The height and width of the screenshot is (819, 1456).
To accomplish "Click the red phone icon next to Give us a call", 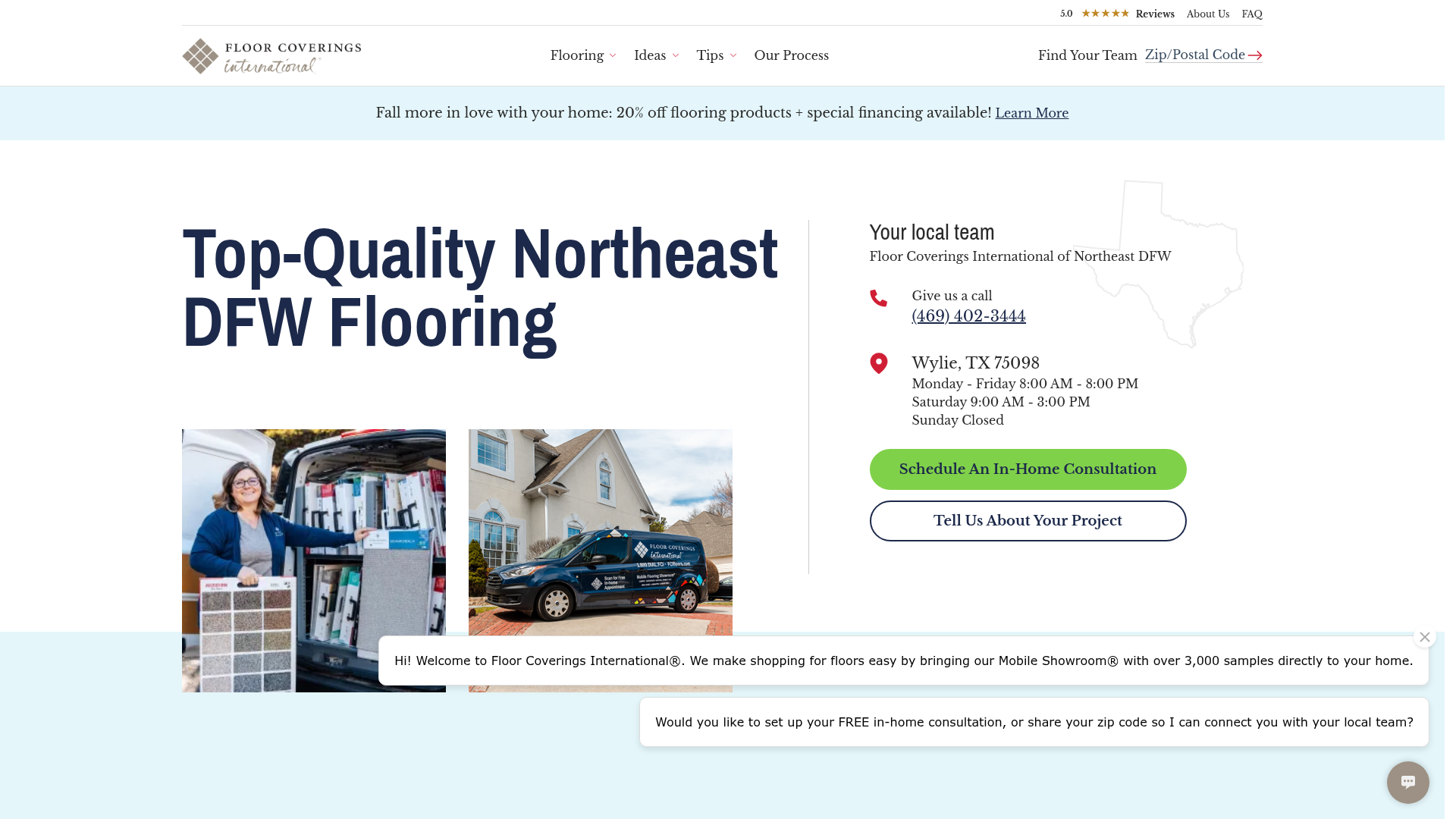I will point(879,299).
